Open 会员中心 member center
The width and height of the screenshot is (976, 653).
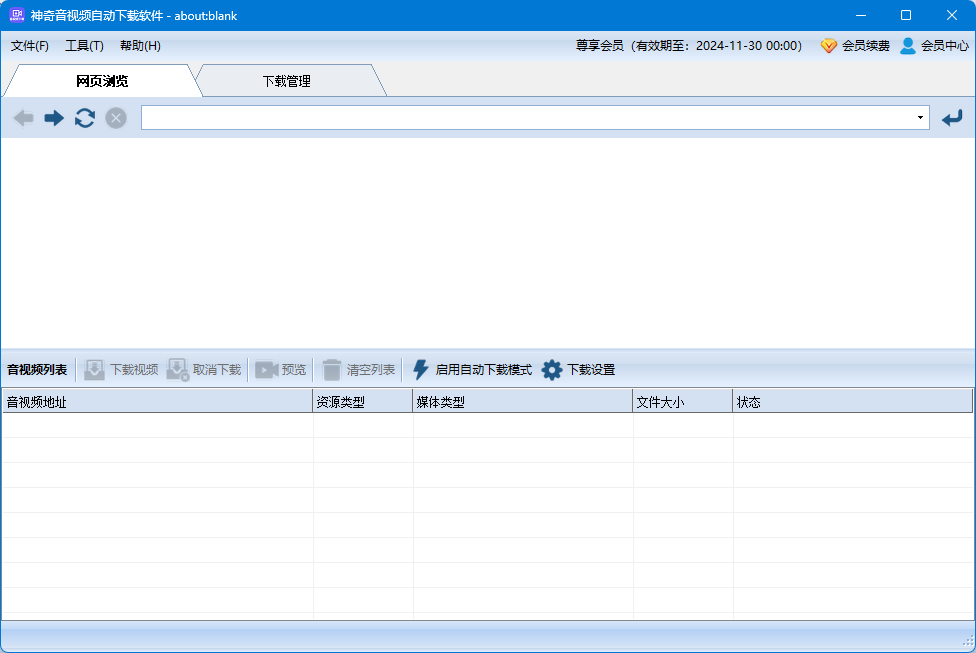934,46
